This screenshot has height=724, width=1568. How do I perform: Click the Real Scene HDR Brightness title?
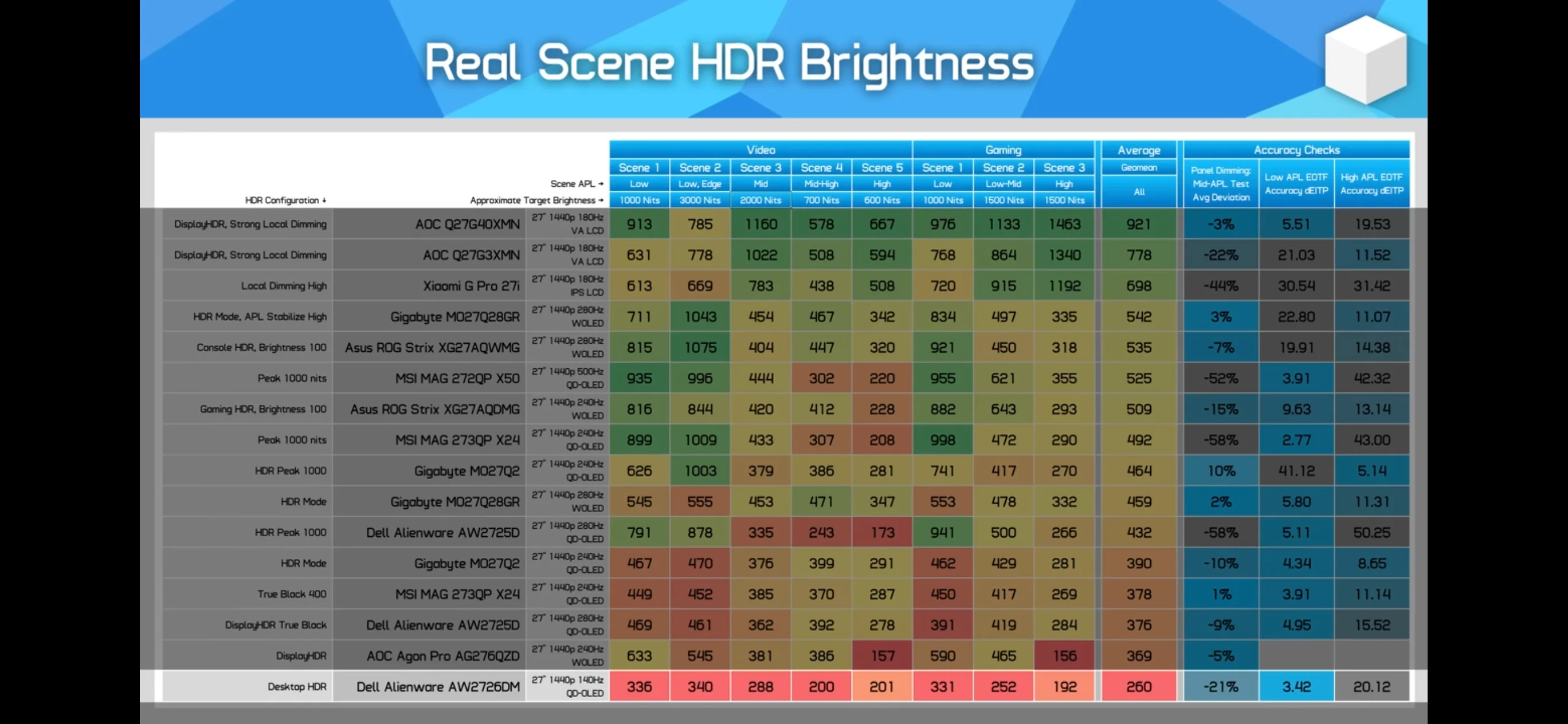pyautogui.click(x=728, y=62)
